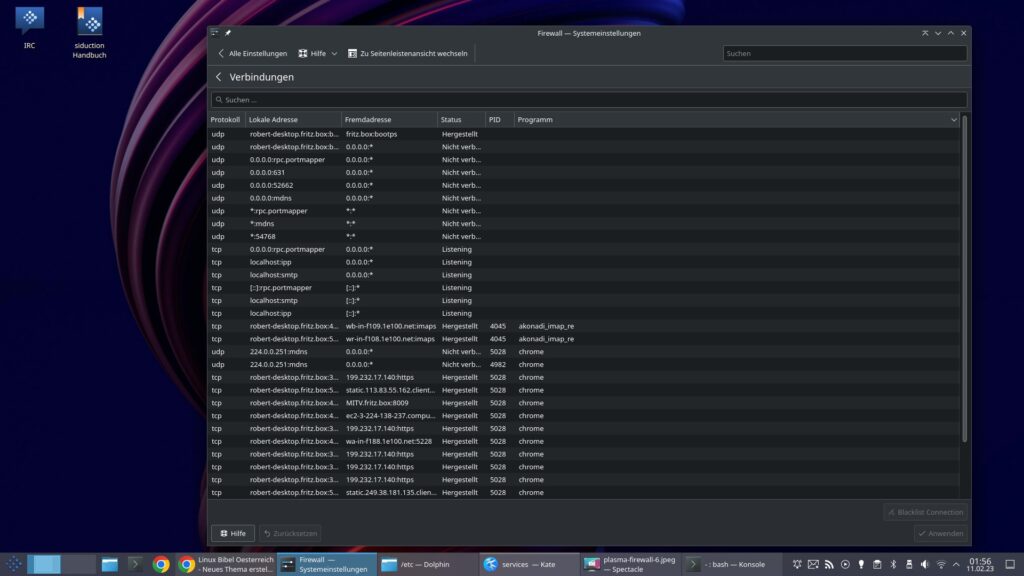The height and width of the screenshot is (576, 1024).
Task: Expand hidden system tray icons arrow
Action: 956,564
